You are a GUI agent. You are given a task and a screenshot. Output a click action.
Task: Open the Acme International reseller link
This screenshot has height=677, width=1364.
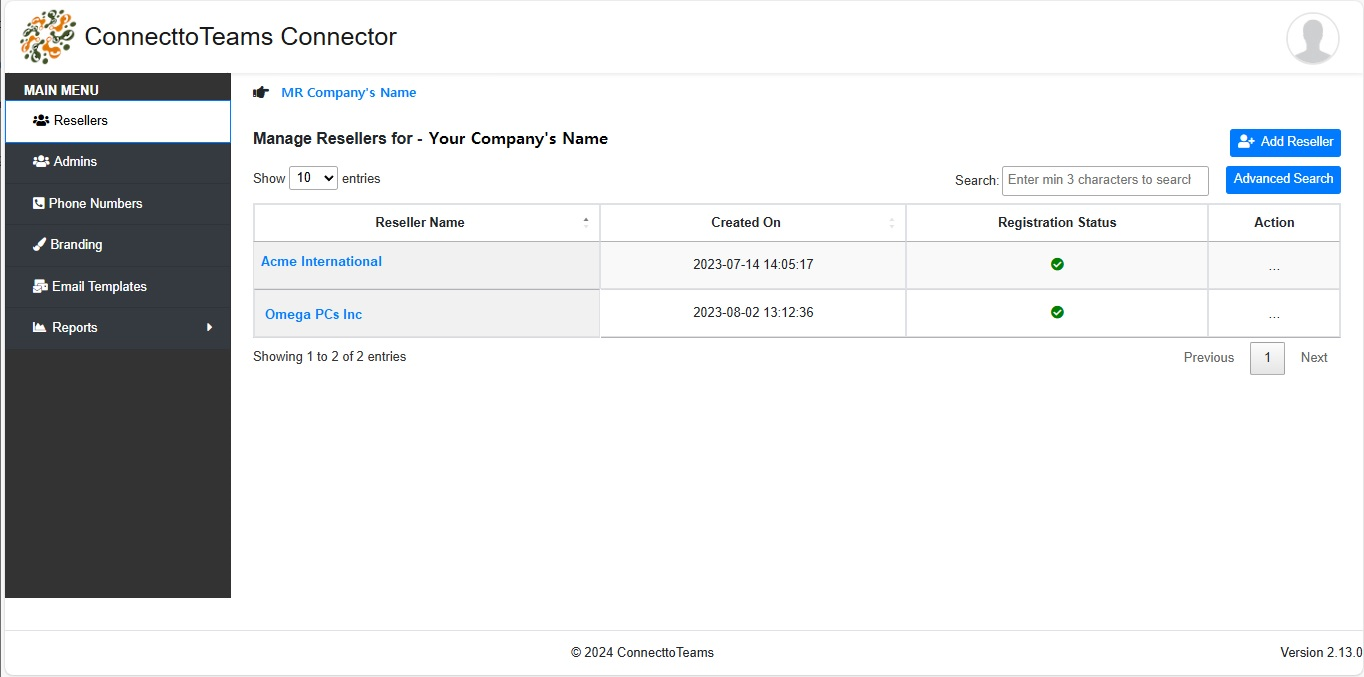[x=321, y=261]
